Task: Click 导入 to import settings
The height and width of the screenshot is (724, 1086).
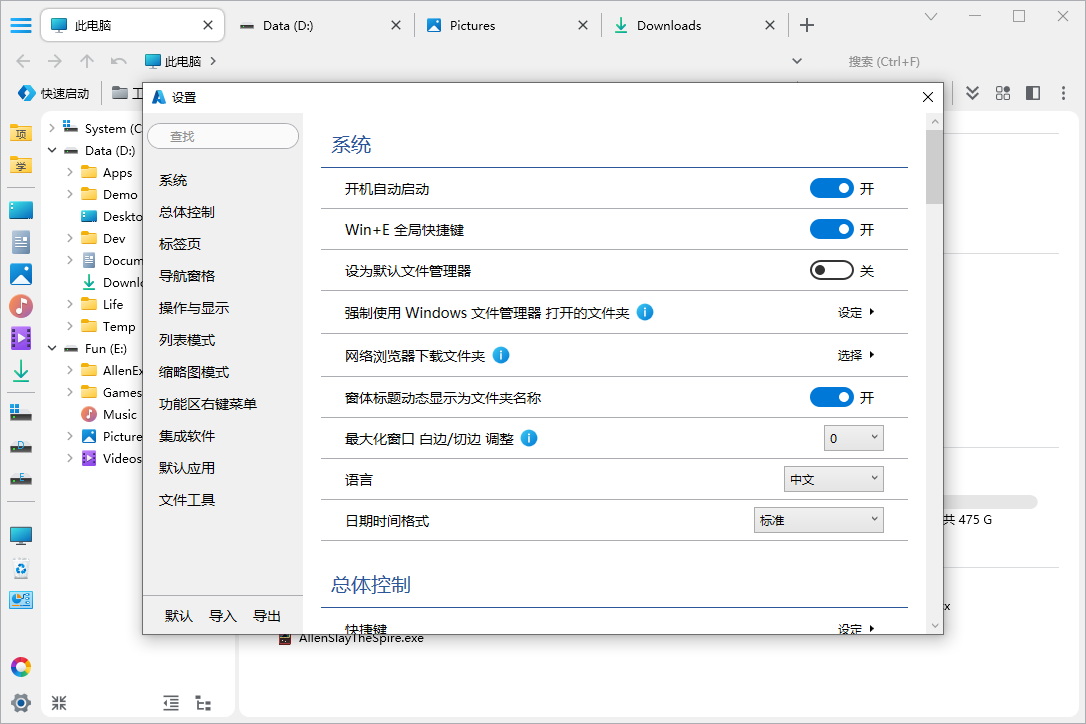Action: 223,616
